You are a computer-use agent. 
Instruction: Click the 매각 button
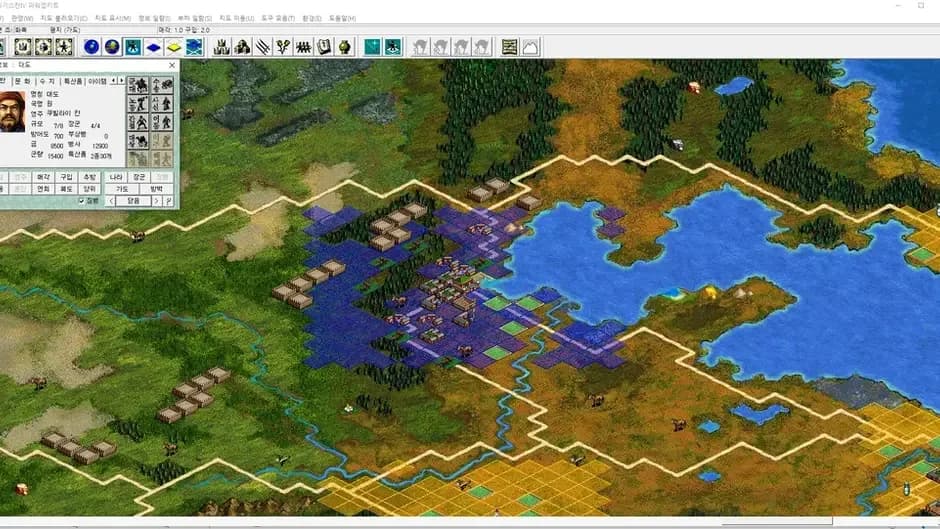point(43,178)
